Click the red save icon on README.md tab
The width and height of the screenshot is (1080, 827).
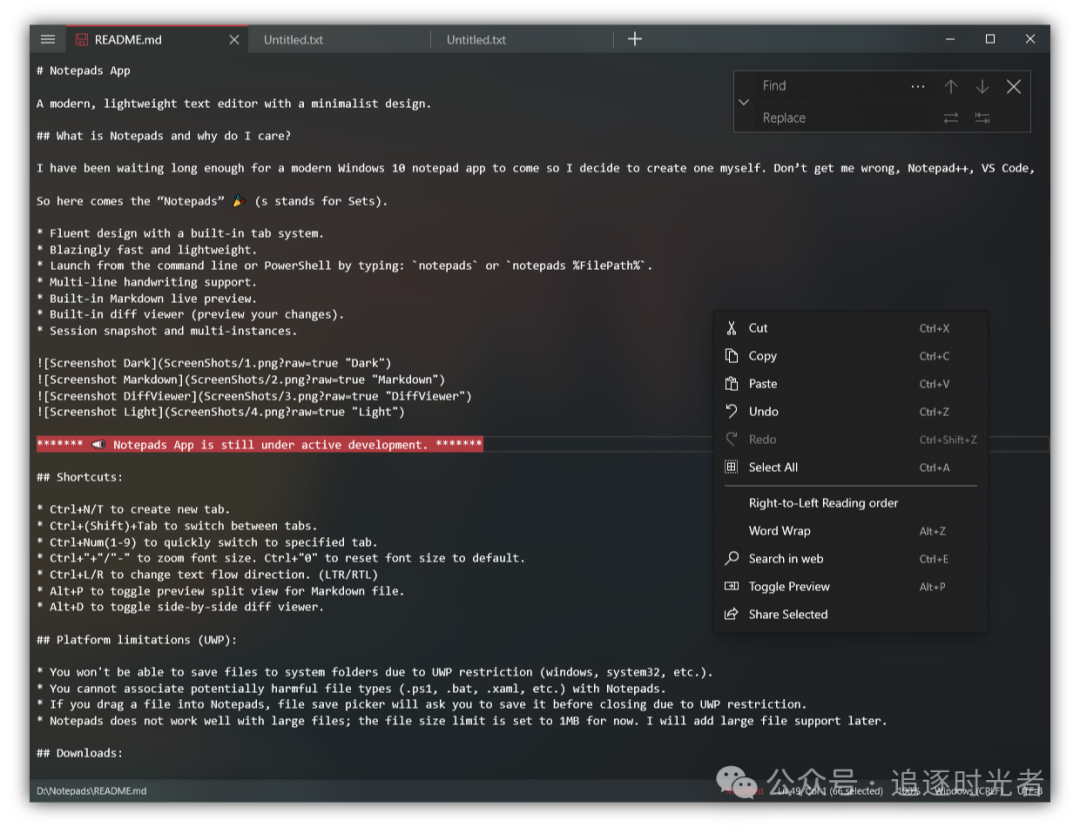tap(81, 40)
